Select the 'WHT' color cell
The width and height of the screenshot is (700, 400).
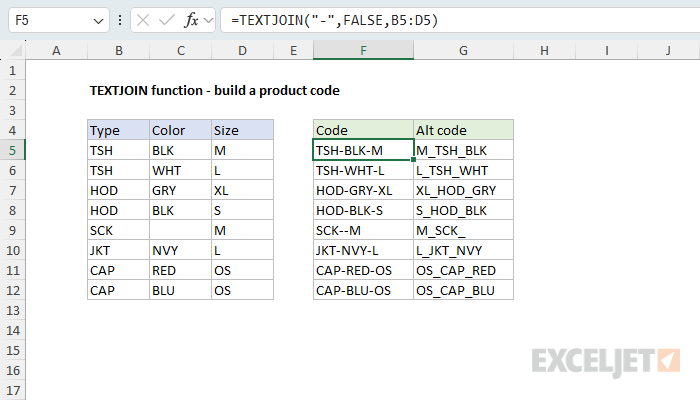point(180,170)
